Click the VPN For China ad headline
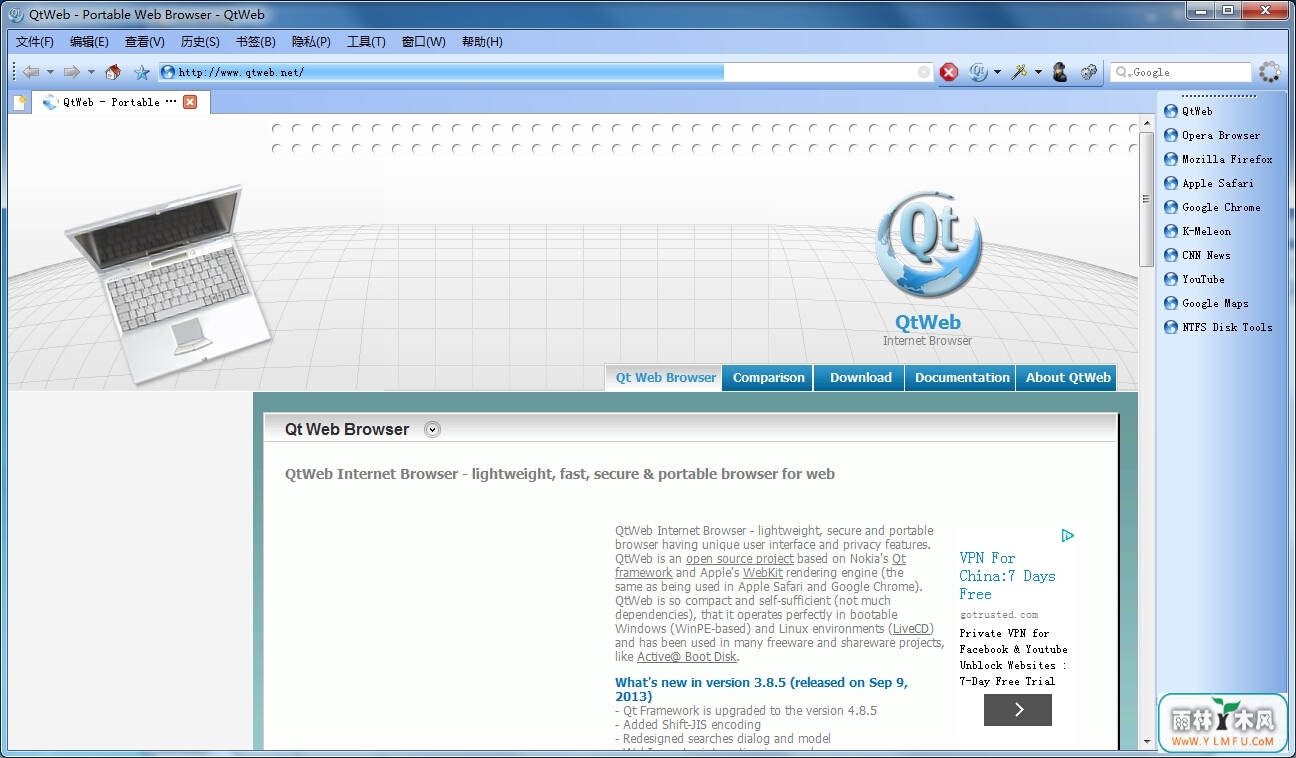 (1007, 576)
